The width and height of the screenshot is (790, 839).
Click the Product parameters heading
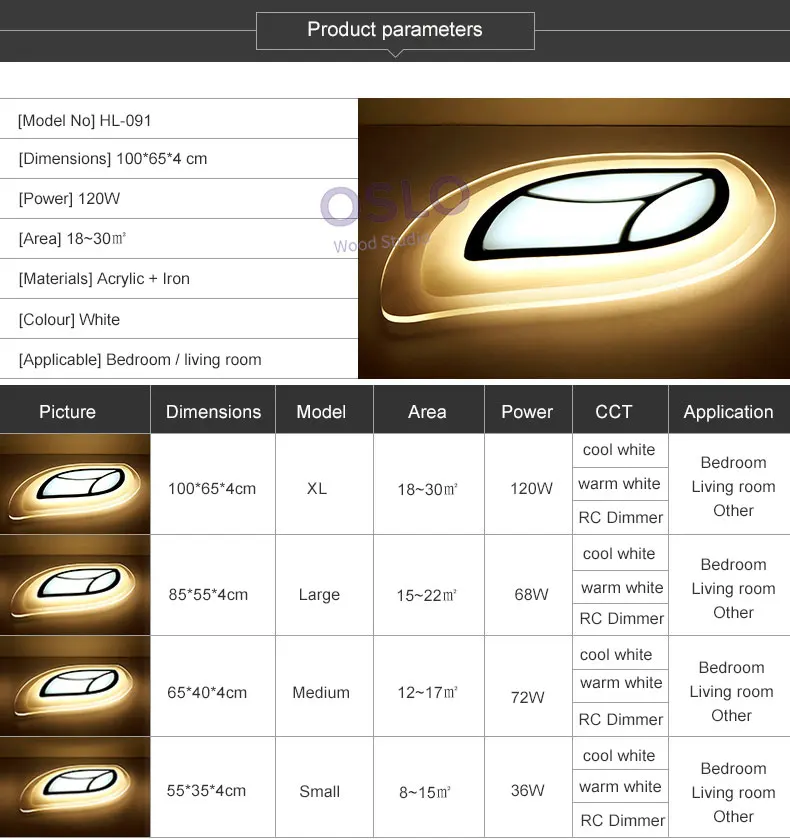395,29
